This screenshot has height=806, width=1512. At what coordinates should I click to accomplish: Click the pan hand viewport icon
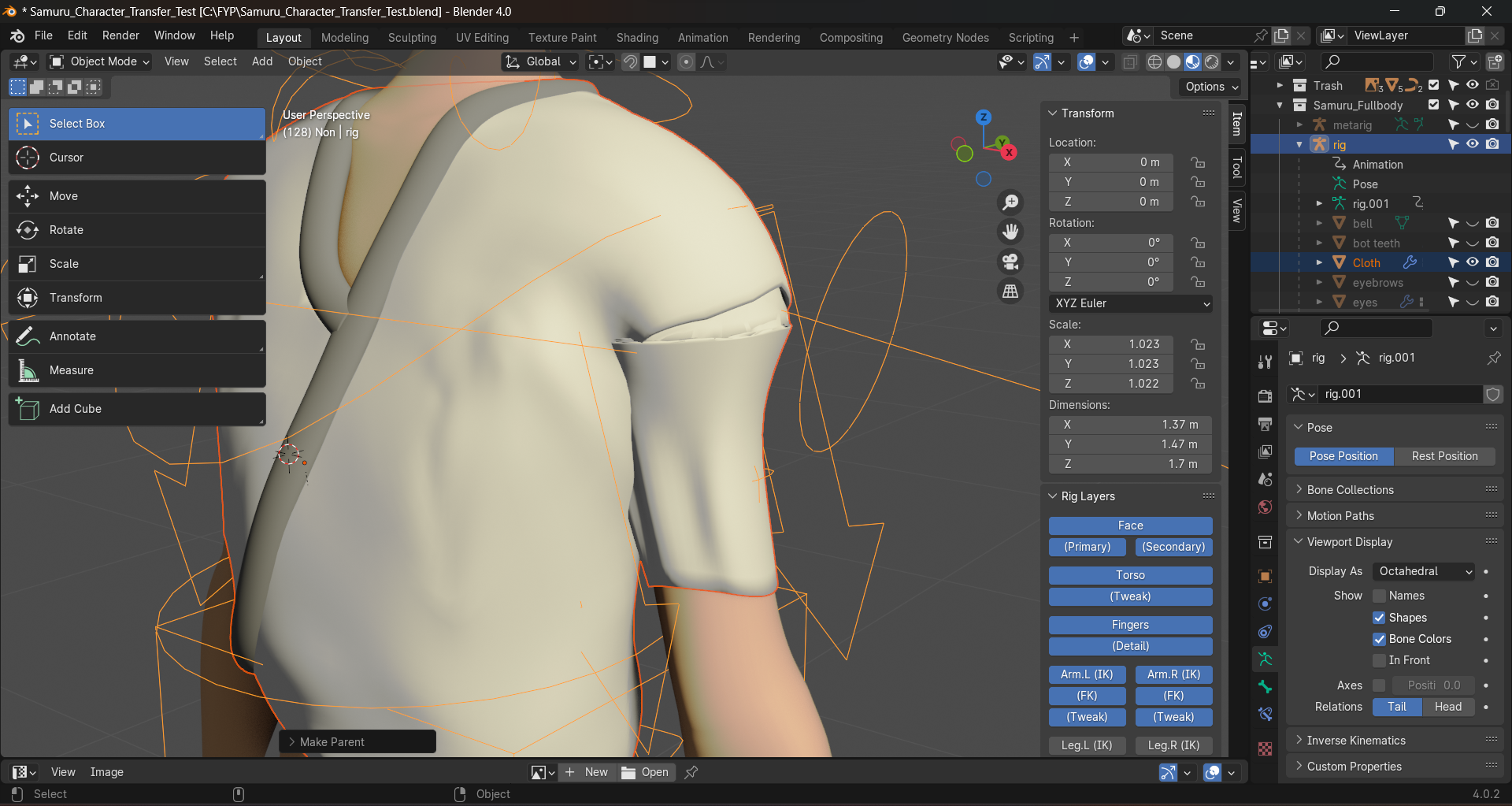point(1010,232)
